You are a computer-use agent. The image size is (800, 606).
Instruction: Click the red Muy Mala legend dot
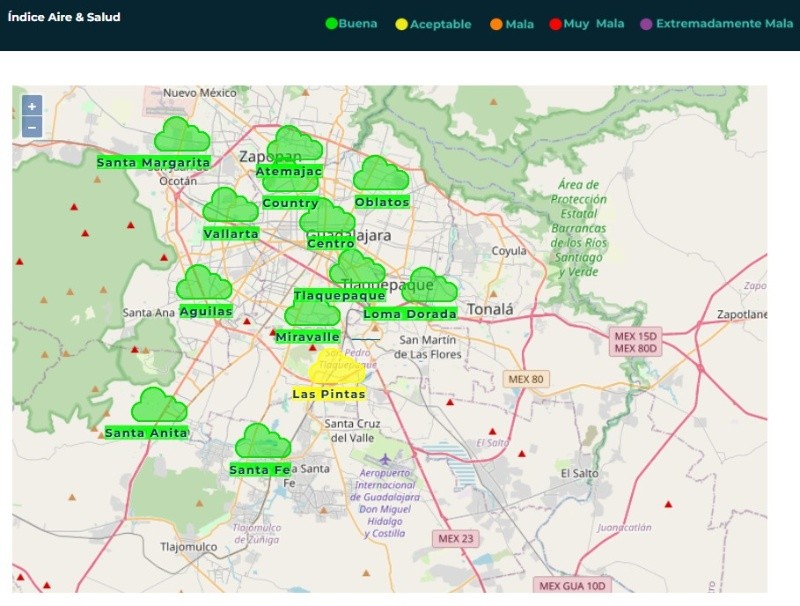point(555,24)
